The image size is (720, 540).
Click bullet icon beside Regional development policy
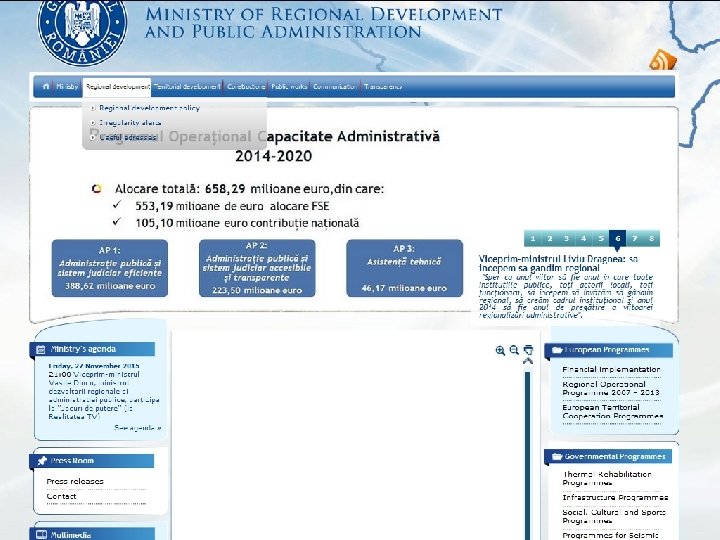point(93,108)
